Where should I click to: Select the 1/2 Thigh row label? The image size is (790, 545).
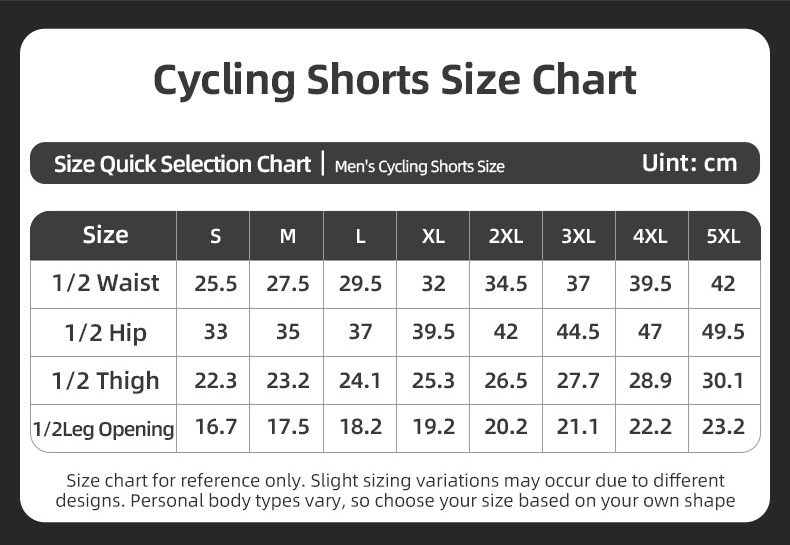(105, 380)
